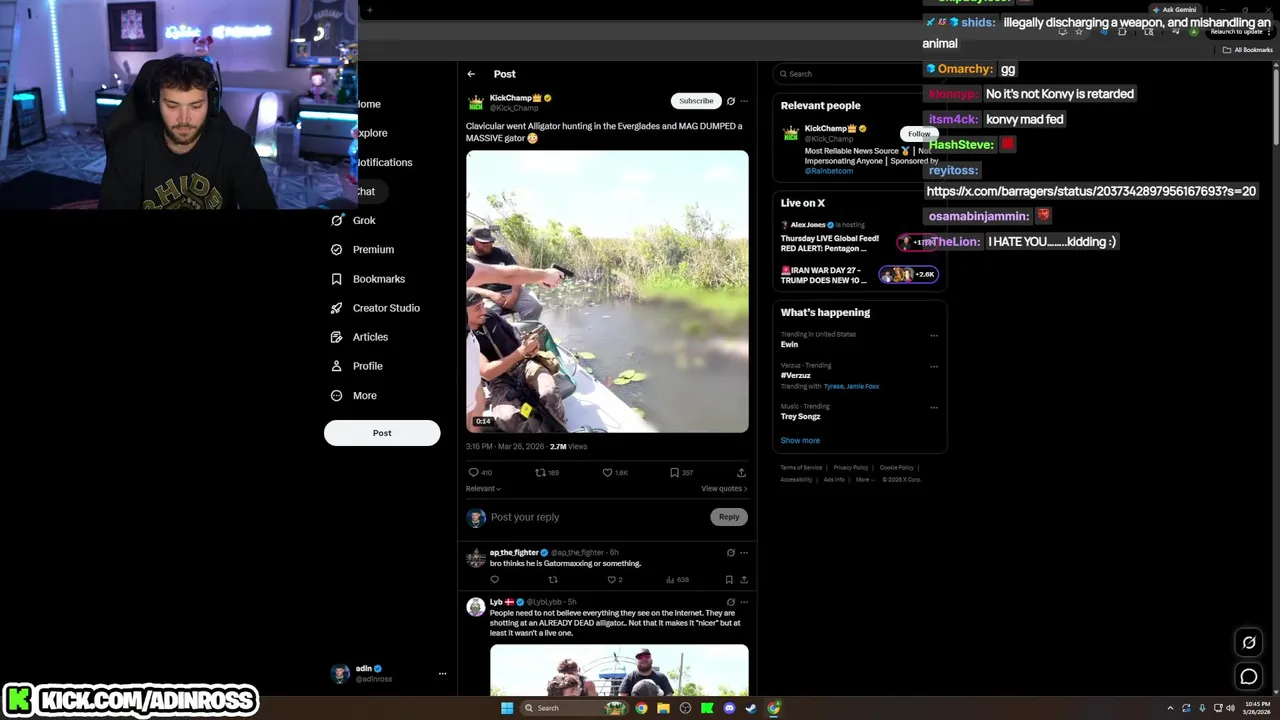Open the Grok floating button at bottom right
The width and height of the screenshot is (1280, 720).
[1249, 643]
